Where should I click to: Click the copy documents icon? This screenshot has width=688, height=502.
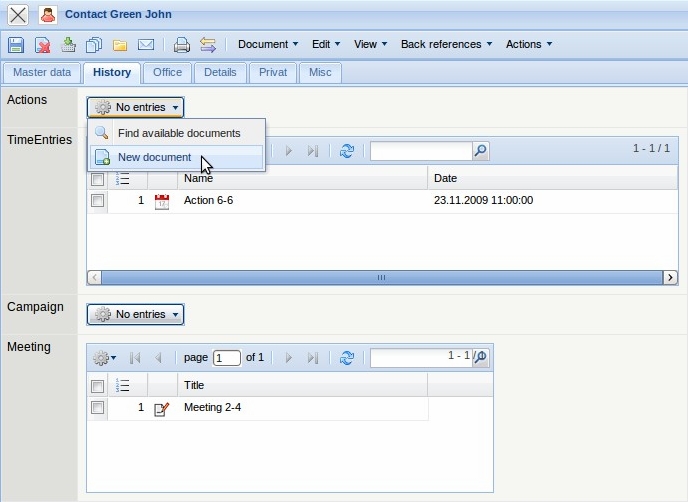pos(94,44)
